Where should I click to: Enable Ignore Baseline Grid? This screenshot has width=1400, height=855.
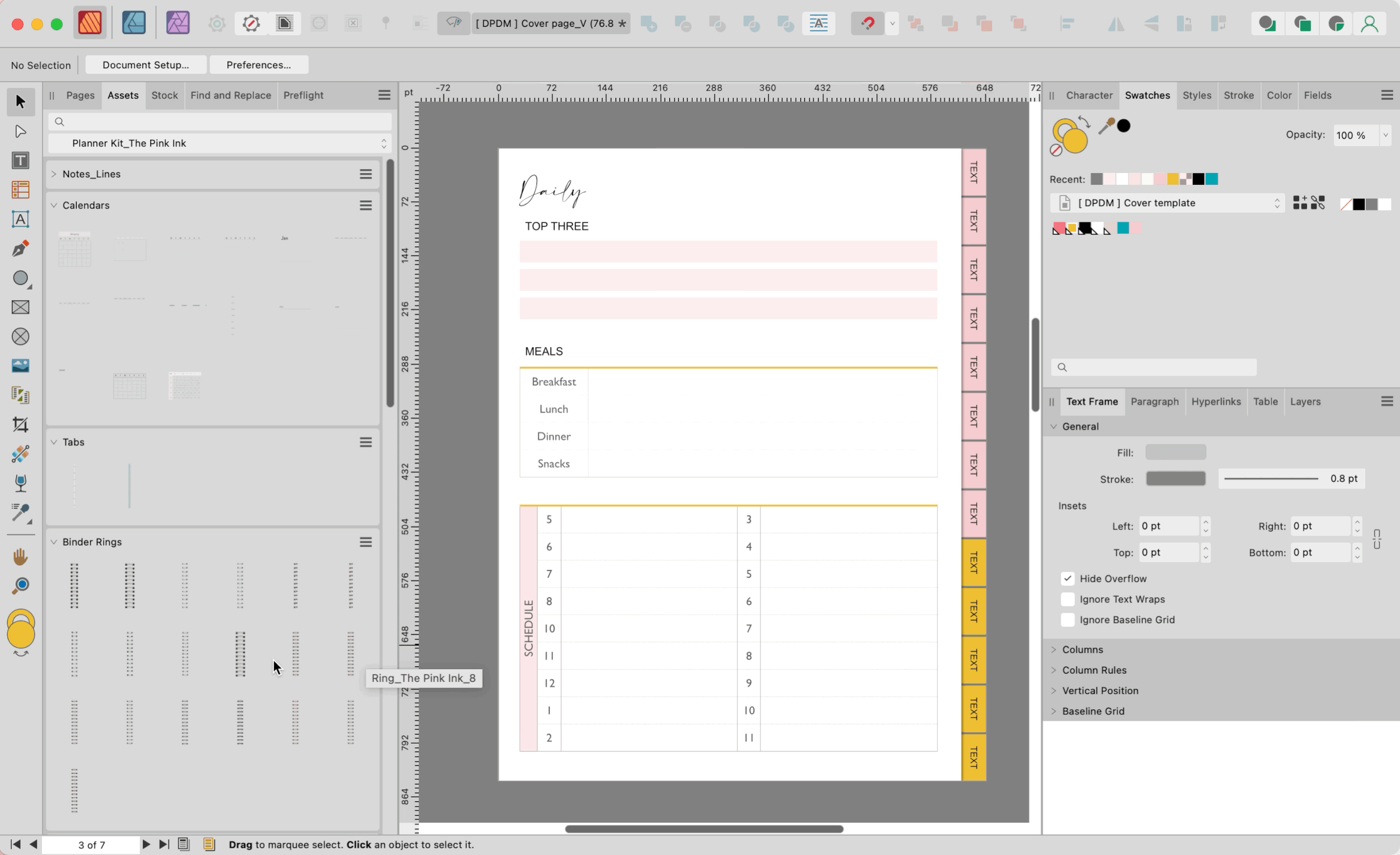pos(1067,620)
